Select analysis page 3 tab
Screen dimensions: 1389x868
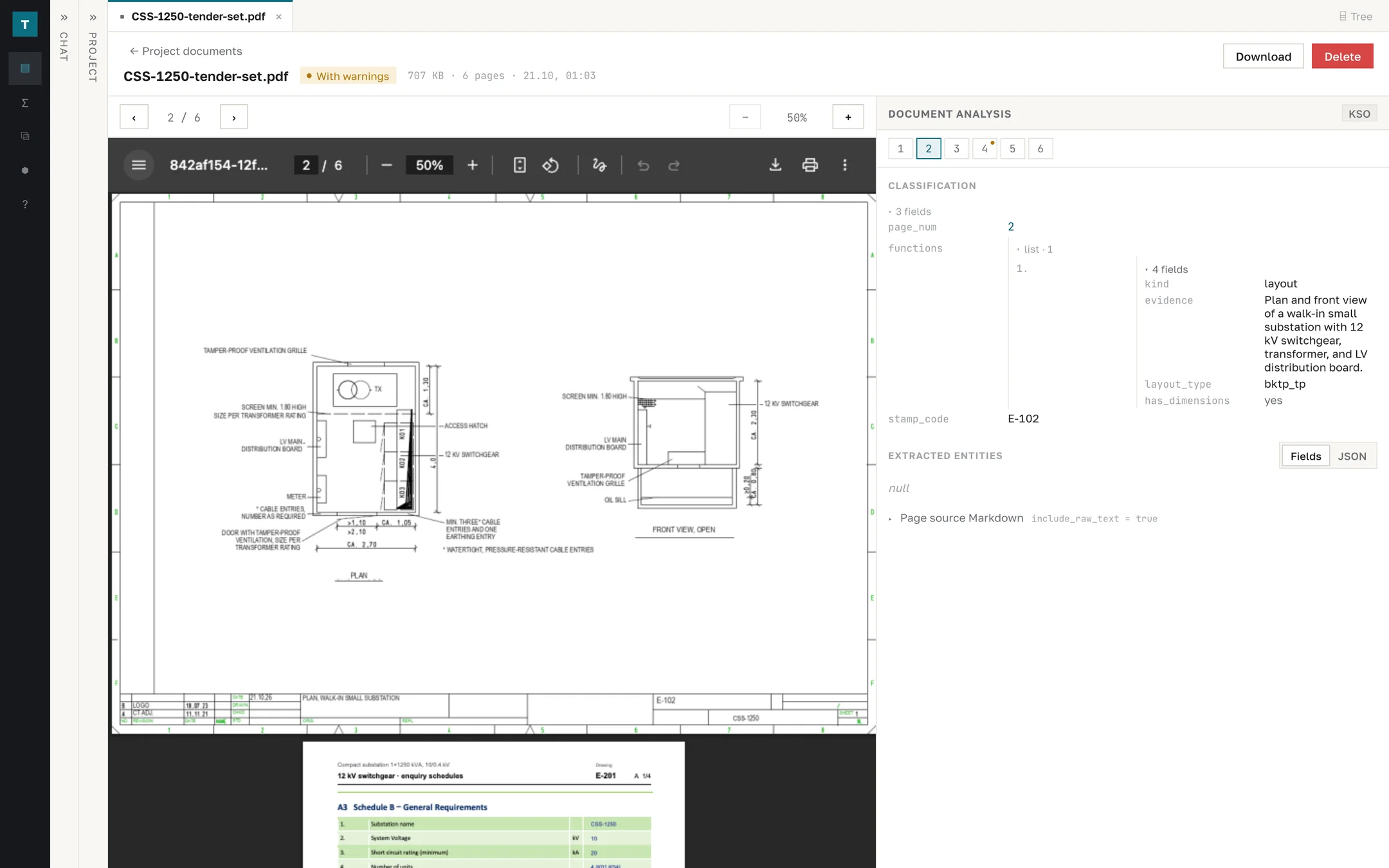pos(956,149)
